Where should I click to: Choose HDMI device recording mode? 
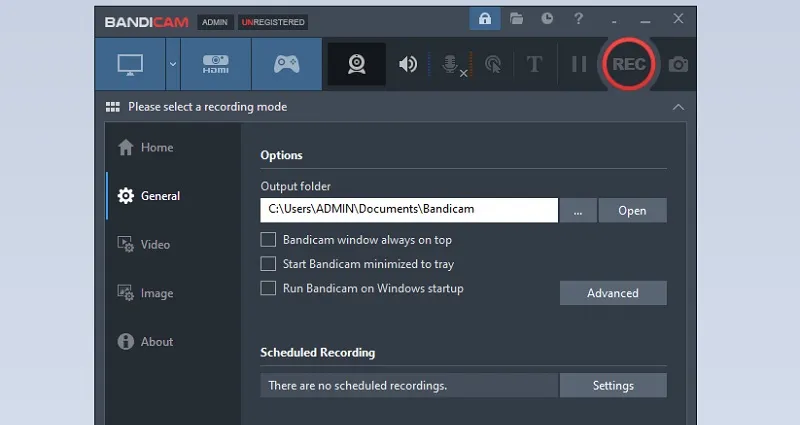[x=216, y=64]
